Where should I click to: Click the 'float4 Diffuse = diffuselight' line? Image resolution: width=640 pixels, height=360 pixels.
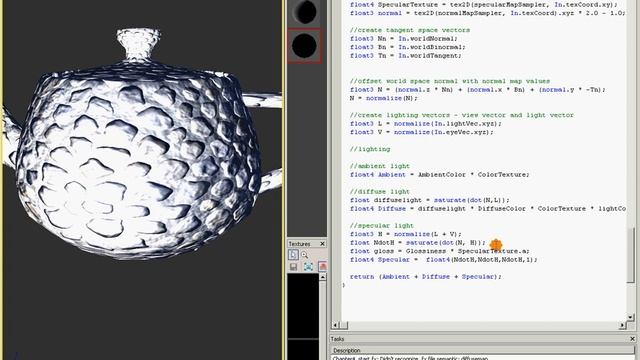488,209
